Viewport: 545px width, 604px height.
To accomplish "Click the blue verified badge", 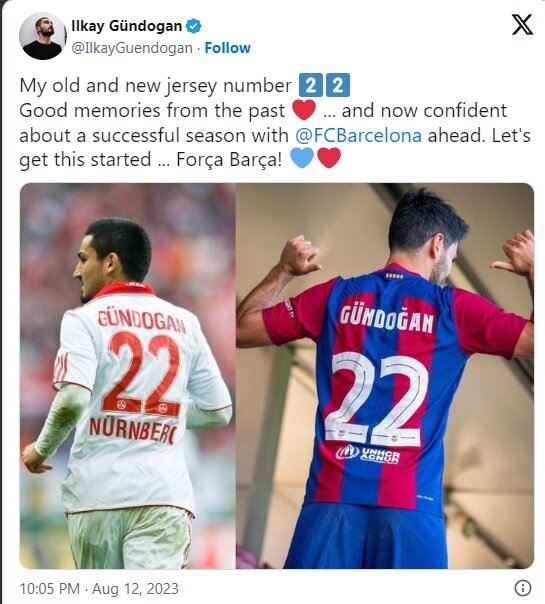I will pyautogui.click(x=193, y=26).
